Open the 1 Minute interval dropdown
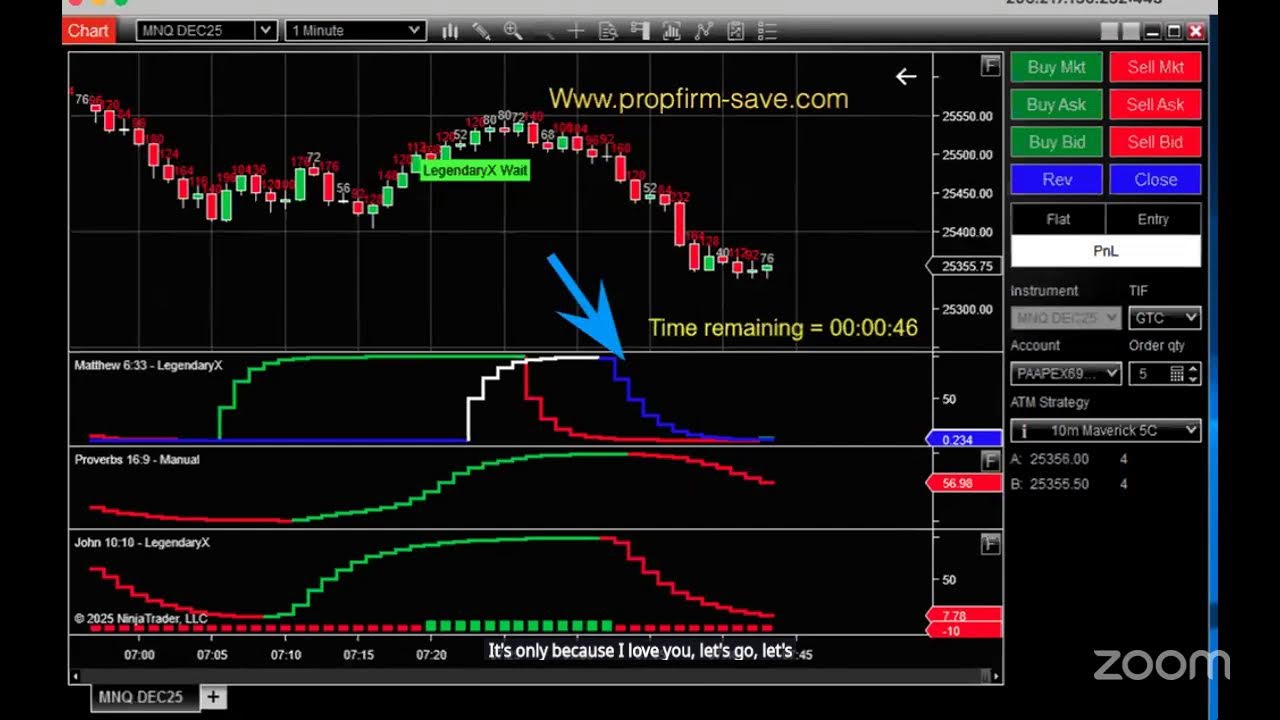The height and width of the screenshot is (720, 1280). coord(355,31)
